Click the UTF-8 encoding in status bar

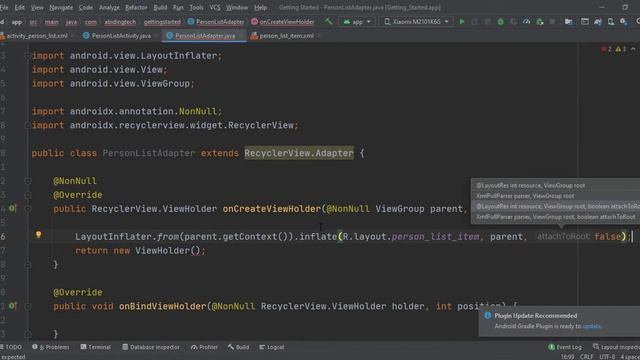pos(607,357)
